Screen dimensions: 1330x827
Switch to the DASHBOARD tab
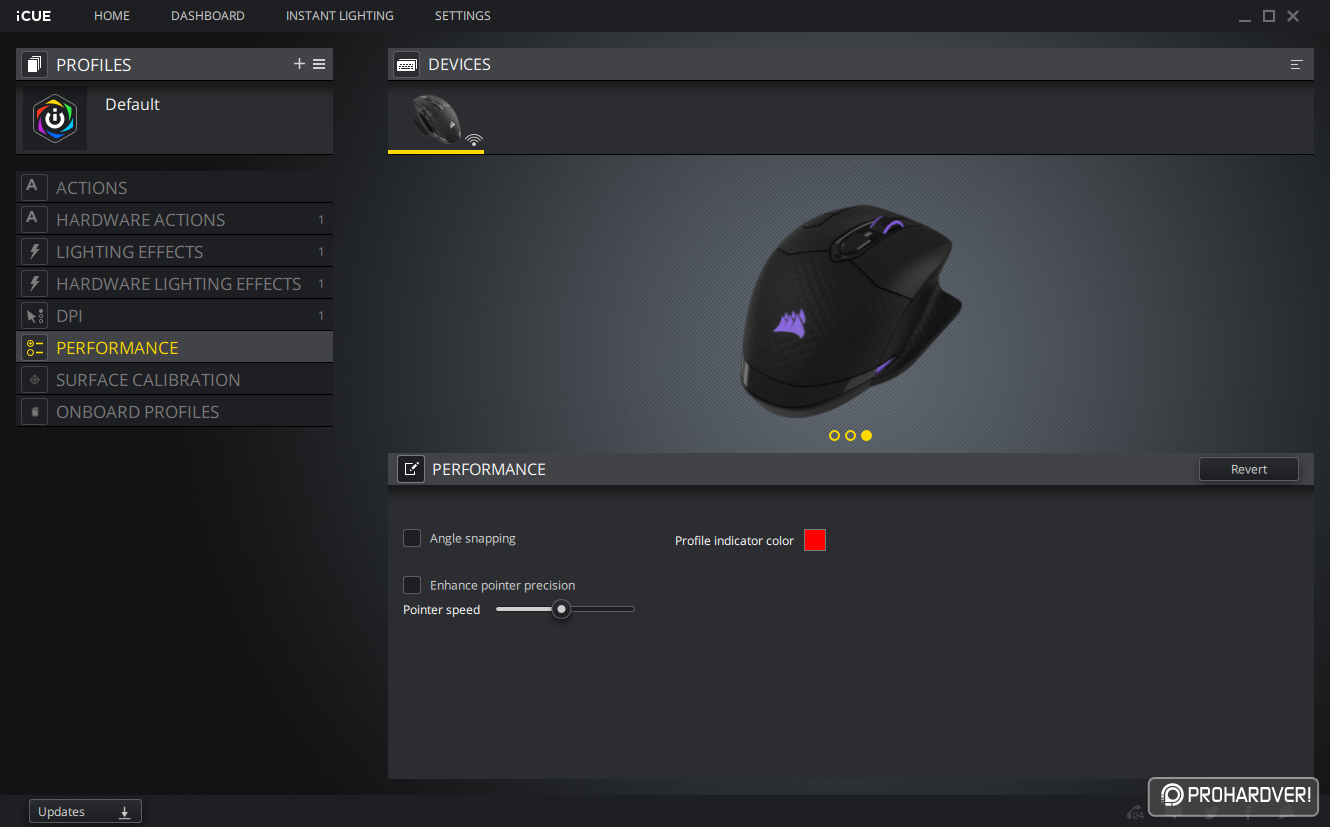click(x=208, y=16)
